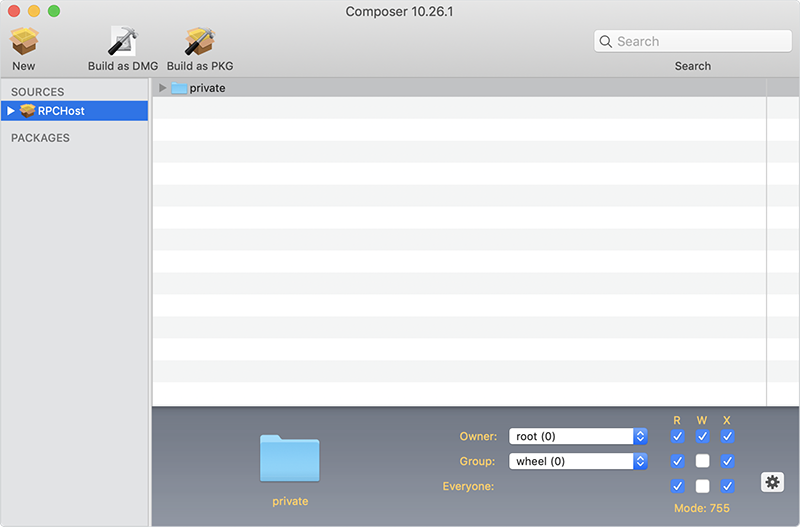Open the gear actions menu
The width and height of the screenshot is (800, 527).
pos(772,482)
